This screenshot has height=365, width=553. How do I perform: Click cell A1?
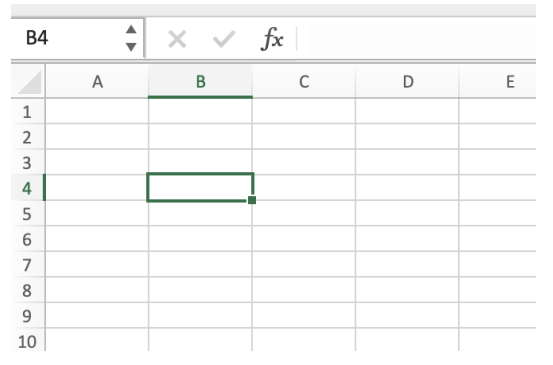pos(97,111)
